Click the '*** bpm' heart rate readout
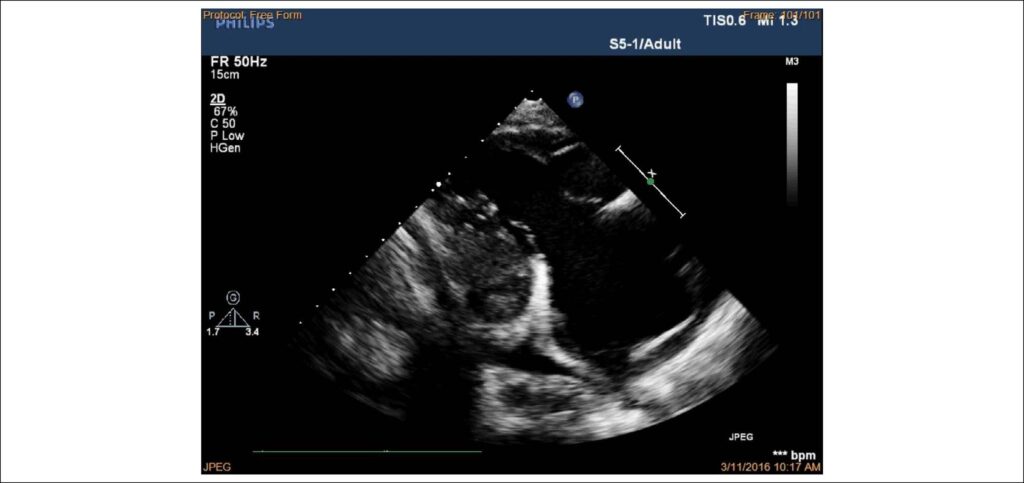This screenshot has width=1024, height=483. click(x=793, y=455)
